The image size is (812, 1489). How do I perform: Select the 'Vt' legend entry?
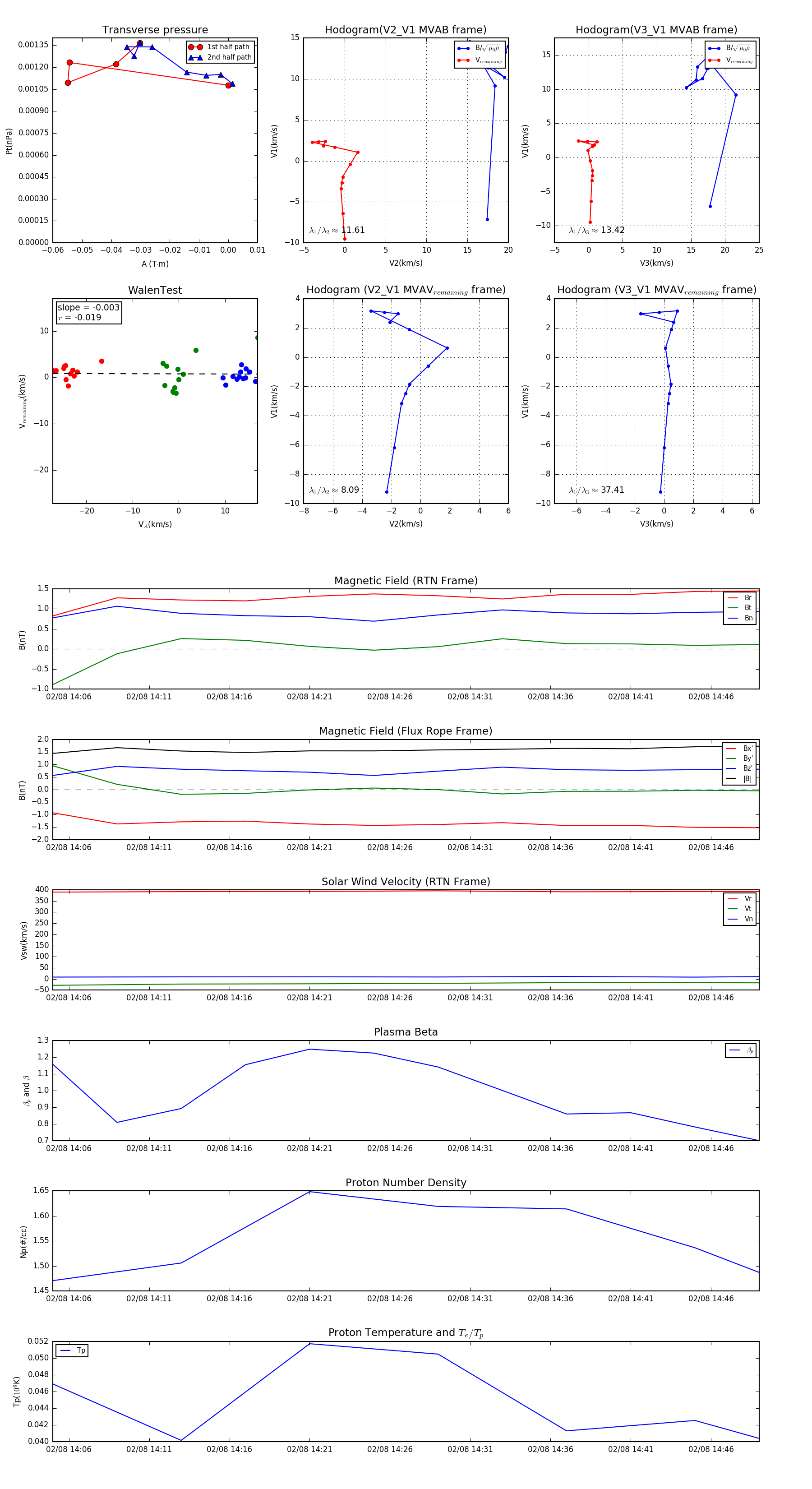click(x=740, y=909)
